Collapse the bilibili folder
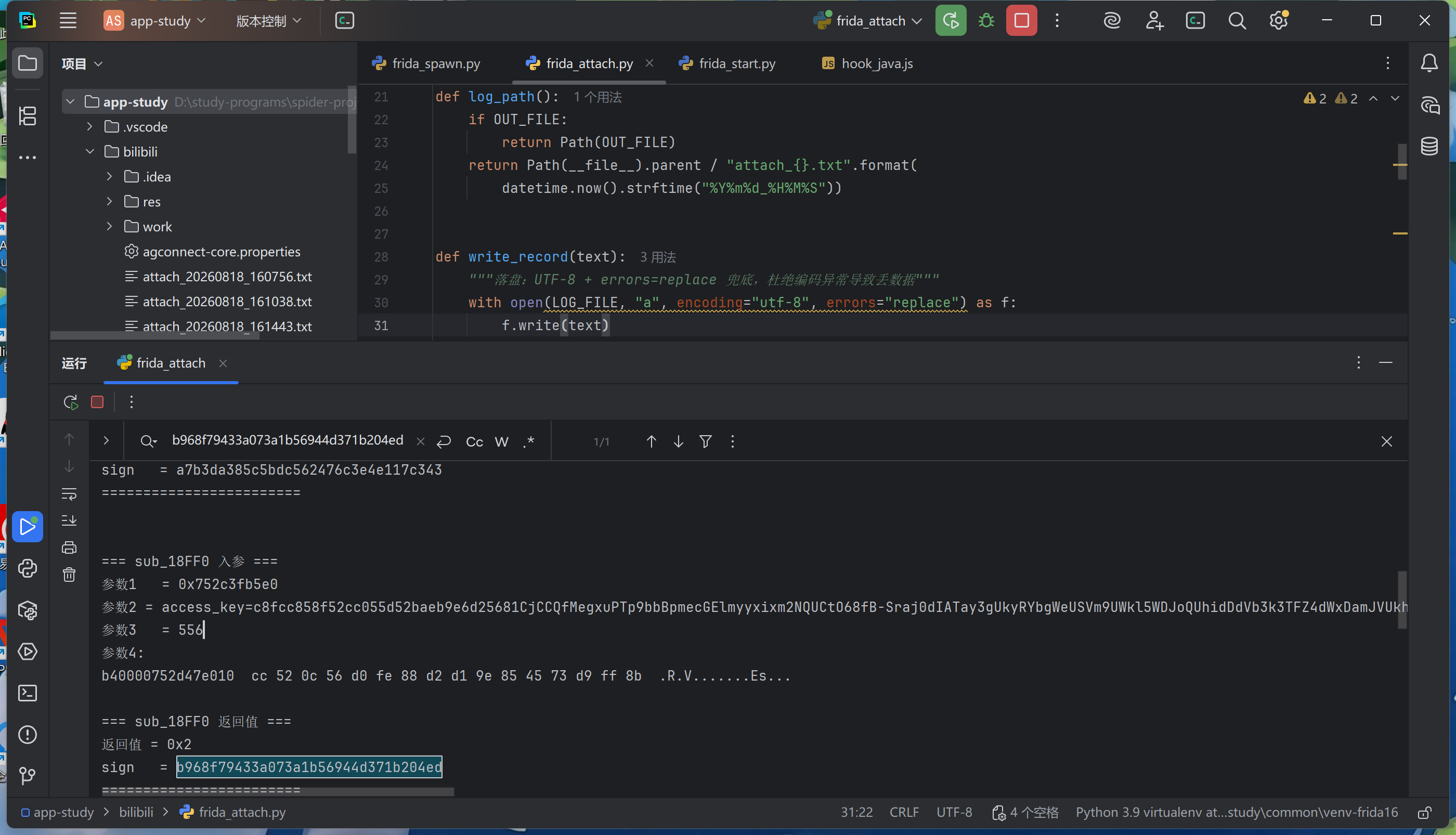The image size is (1456, 835). (x=89, y=151)
